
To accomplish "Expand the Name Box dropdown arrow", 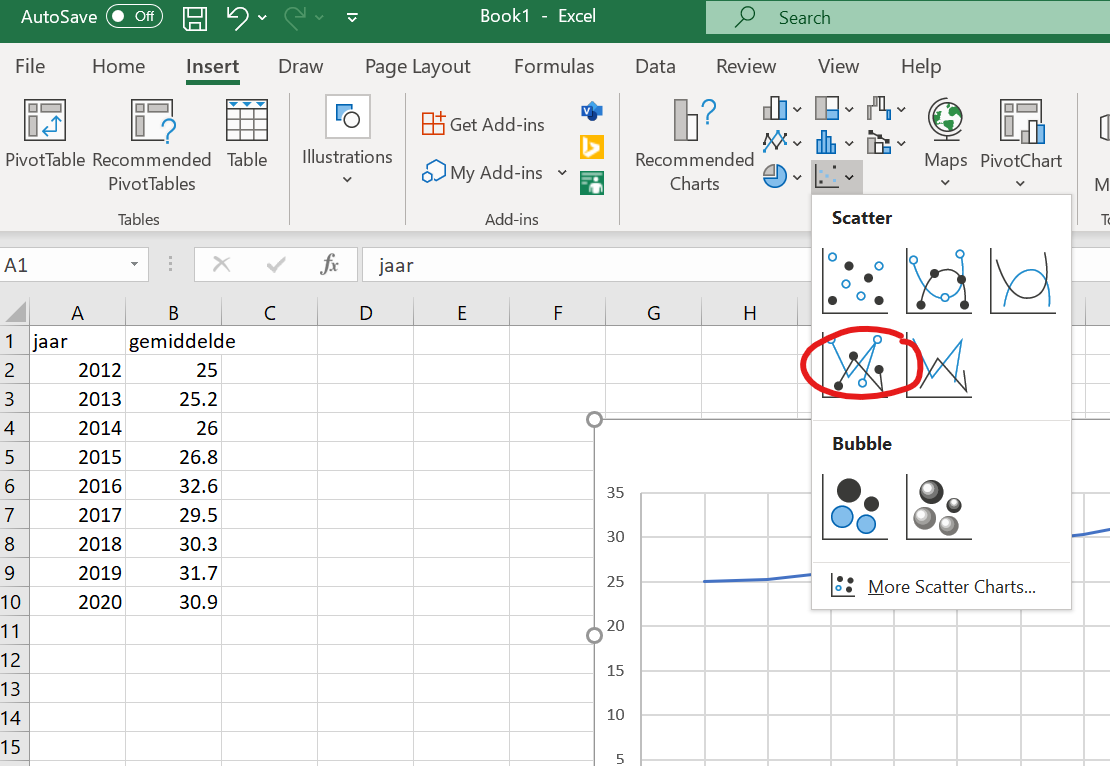I will point(134,265).
